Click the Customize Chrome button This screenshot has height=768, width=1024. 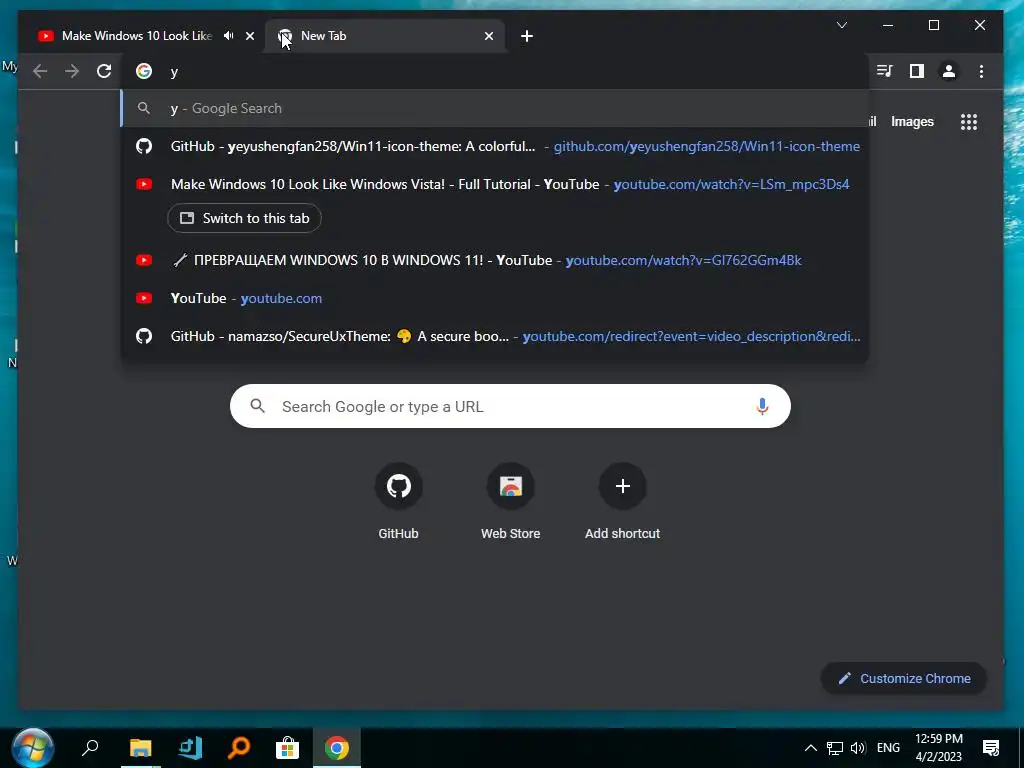904,679
